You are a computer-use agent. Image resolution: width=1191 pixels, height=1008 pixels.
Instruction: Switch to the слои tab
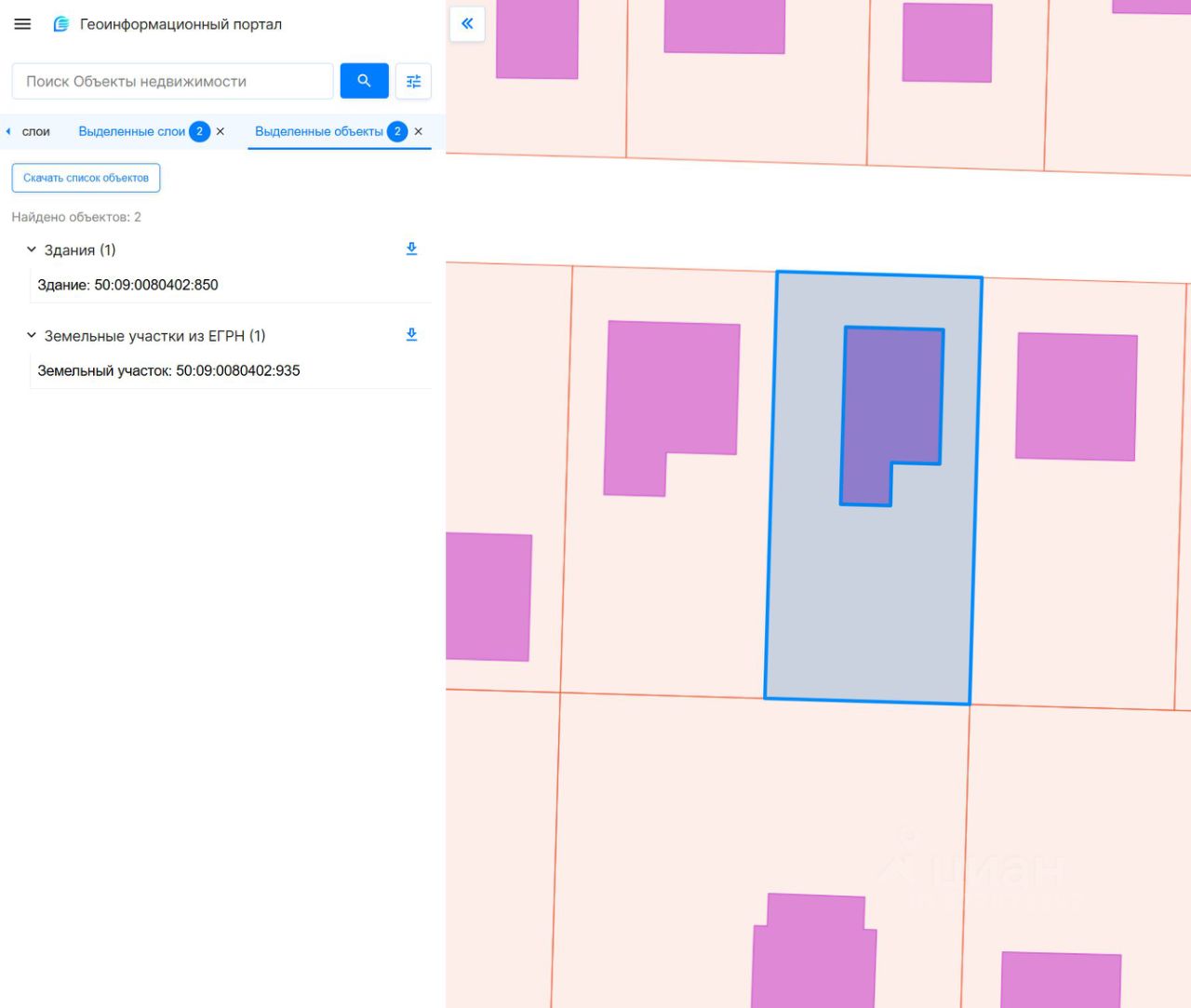click(x=35, y=131)
